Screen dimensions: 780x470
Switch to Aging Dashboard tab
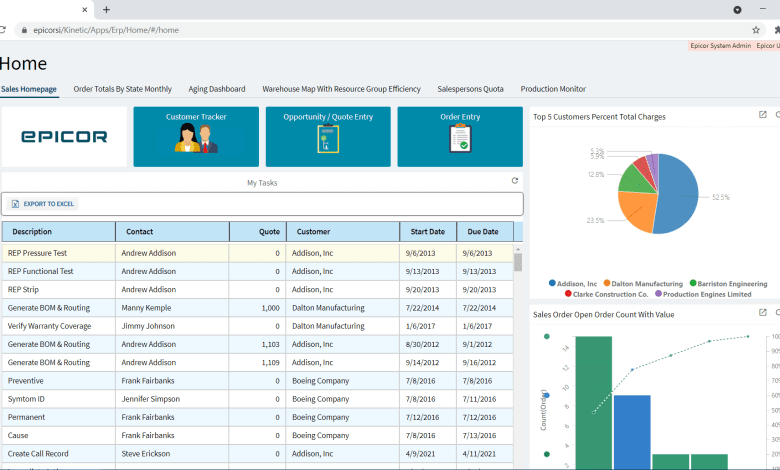(217, 89)
